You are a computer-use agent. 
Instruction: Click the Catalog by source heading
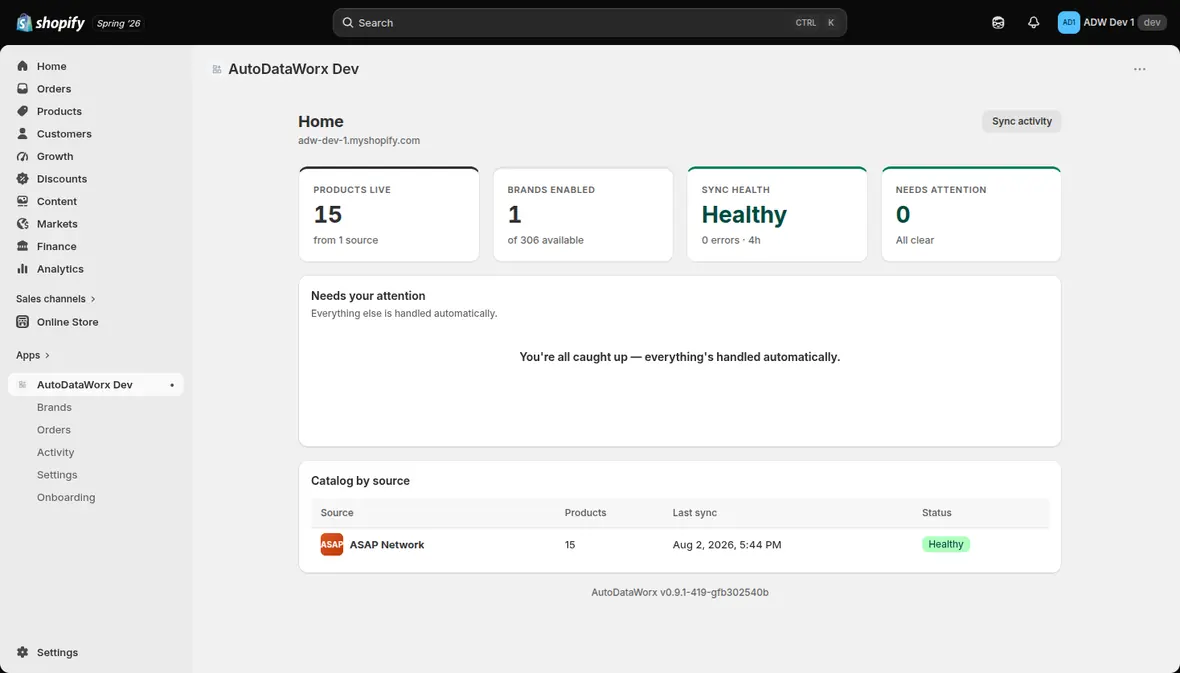click(x=360, y=481)
